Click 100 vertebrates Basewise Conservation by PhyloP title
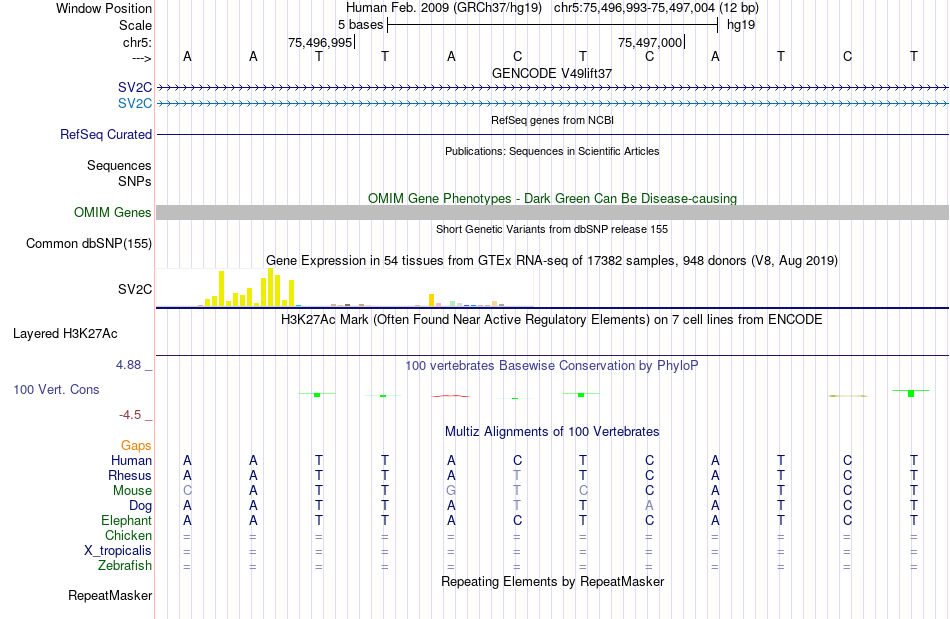950x619 pixels. click(552, 366)
